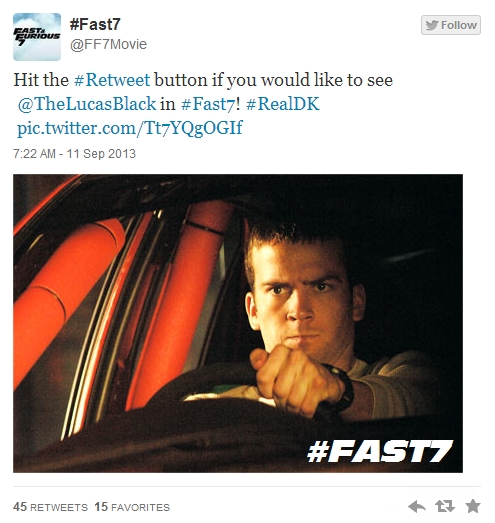Image resolution: width=495 pixels, height=523 pixels.
Task: Open the #RealDK hashtag link
Action: [x=283, y=104]
